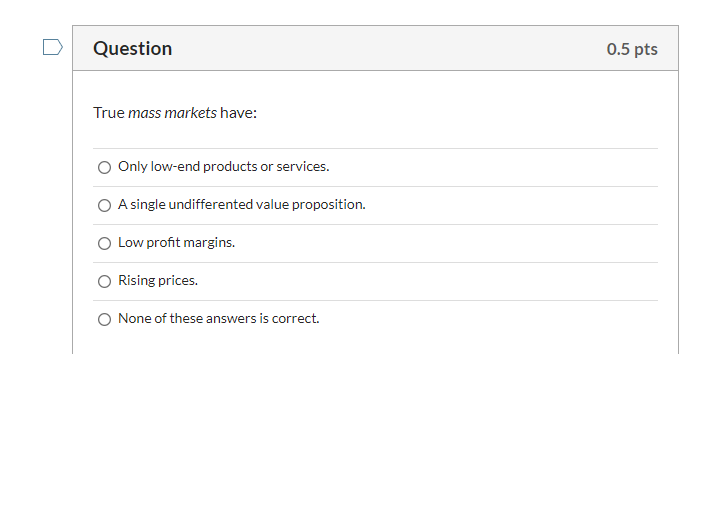Click the 'Question' heading in the header
Image resolution: width=702 pixels, height=528 pixels.
click(133, 48)
